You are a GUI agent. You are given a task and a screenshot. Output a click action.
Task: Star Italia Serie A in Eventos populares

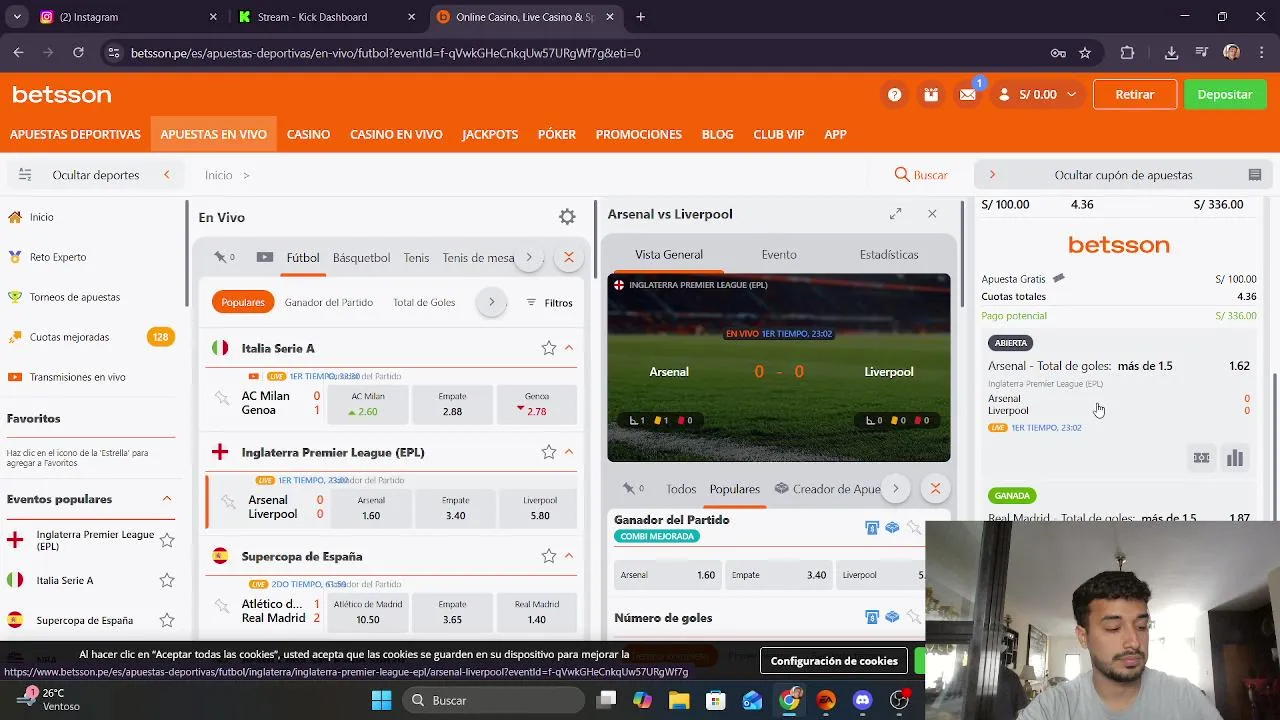(x=167, y=580)
